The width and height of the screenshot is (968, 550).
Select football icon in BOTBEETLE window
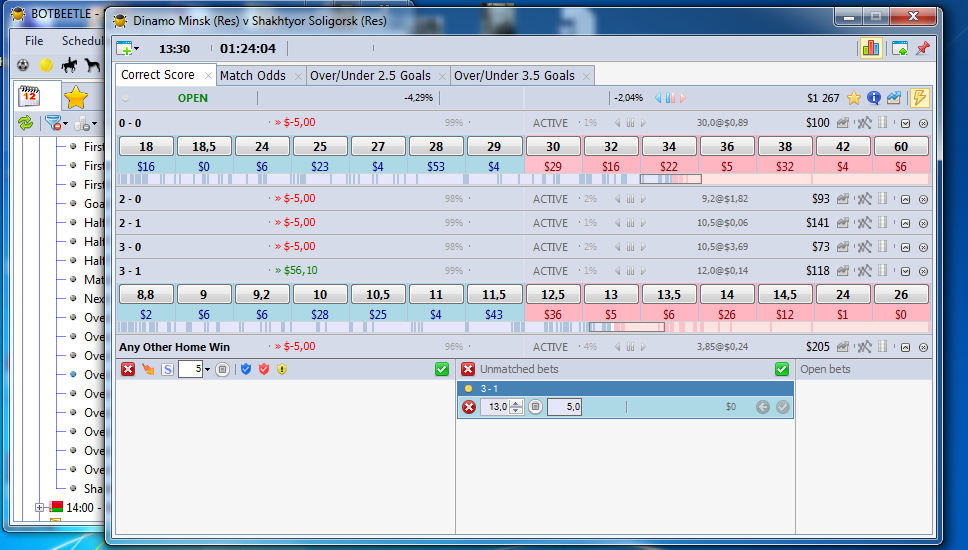[23, 65]
